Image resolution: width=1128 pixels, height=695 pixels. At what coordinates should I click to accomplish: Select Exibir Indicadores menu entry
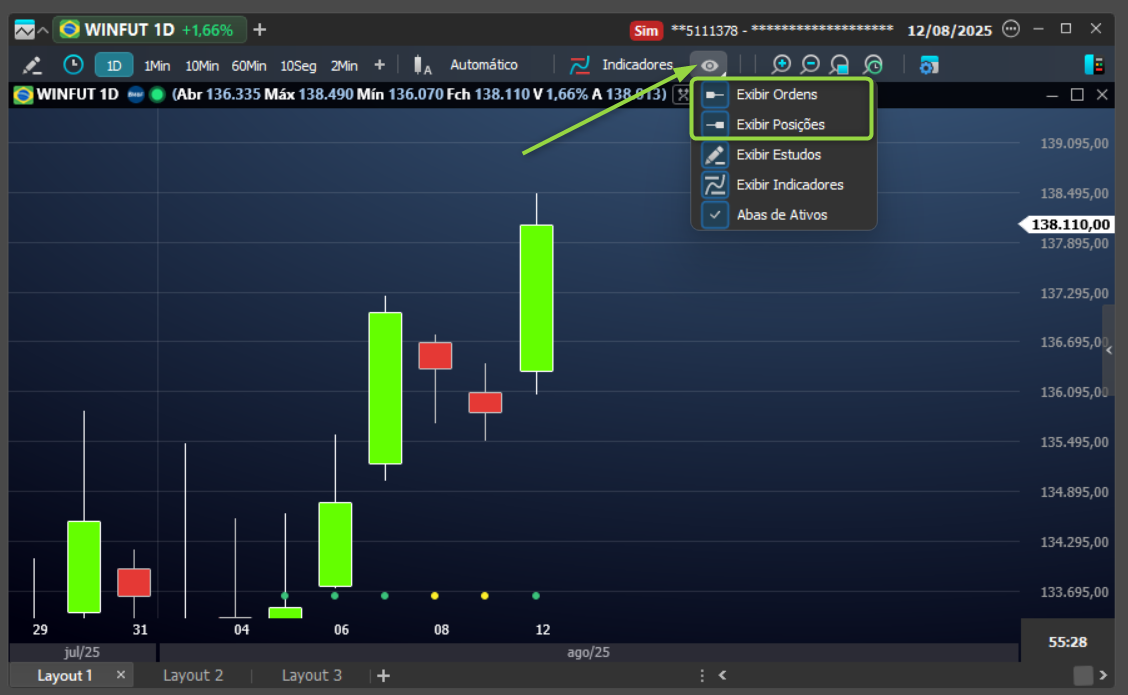[x=783, y=185]
